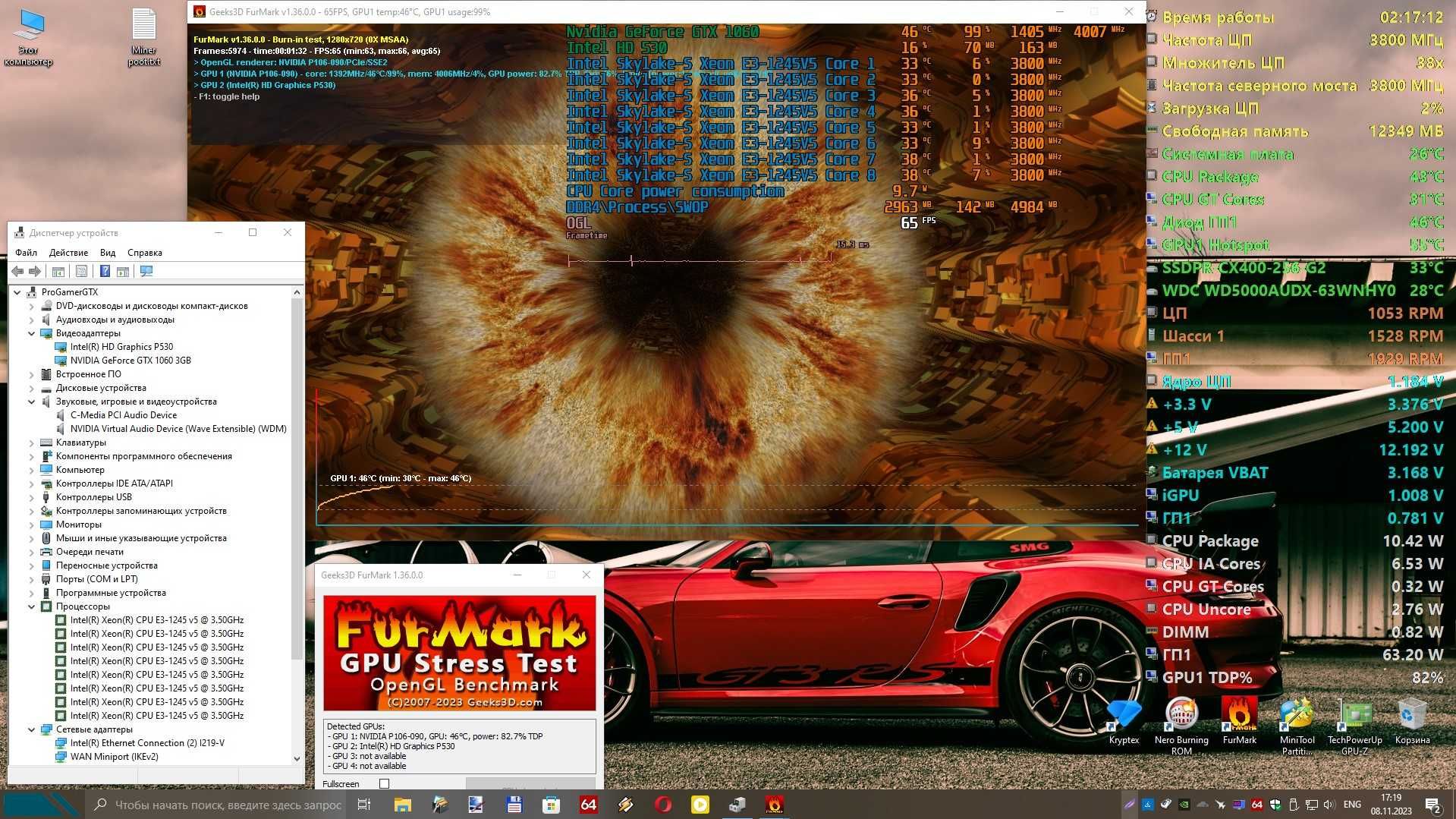This screenshot has width=1456, height=819.
Task: Open the Вид menu
Action: click(x=108, y=253)
